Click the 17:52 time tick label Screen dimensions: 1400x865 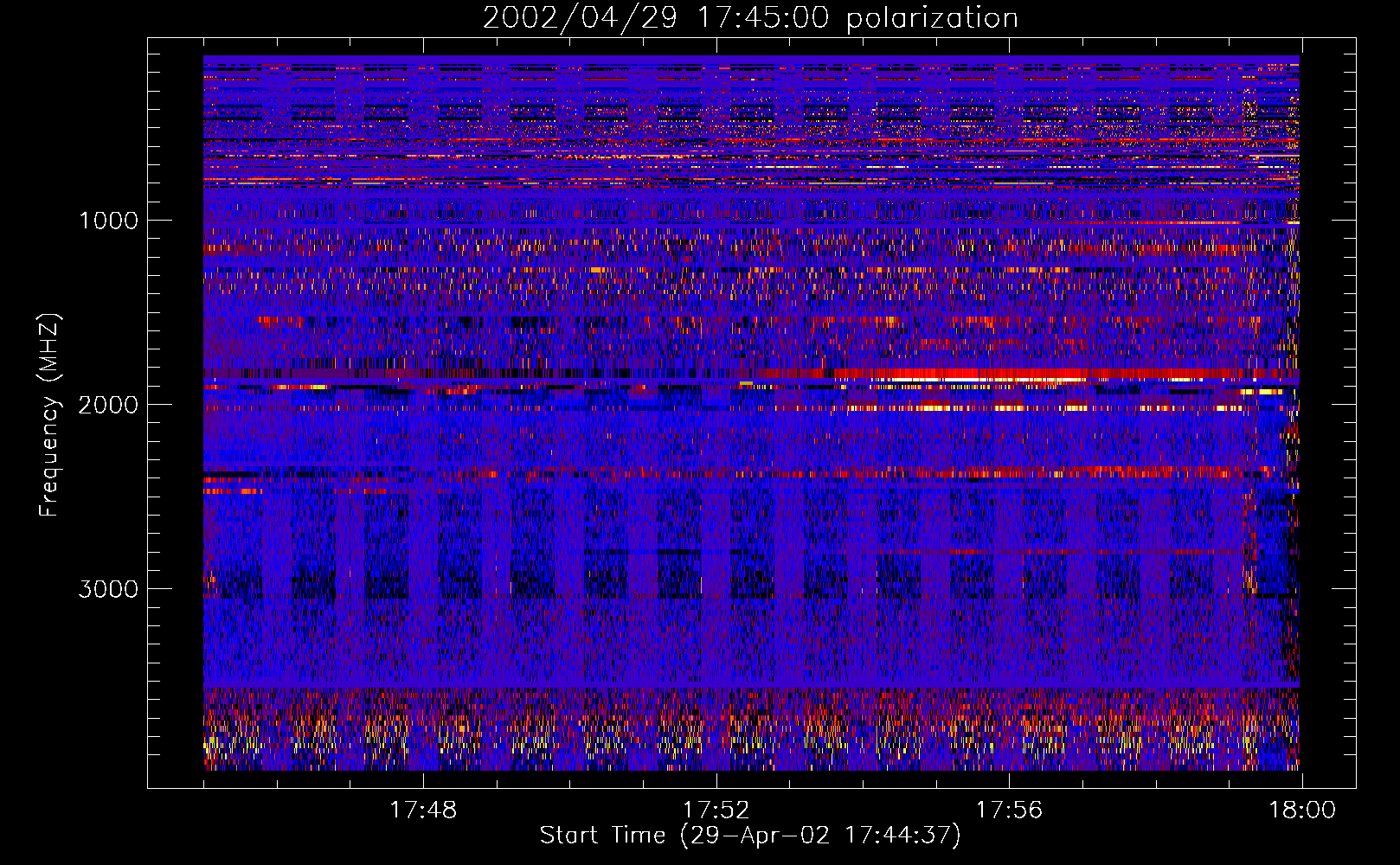click(716, 811)
